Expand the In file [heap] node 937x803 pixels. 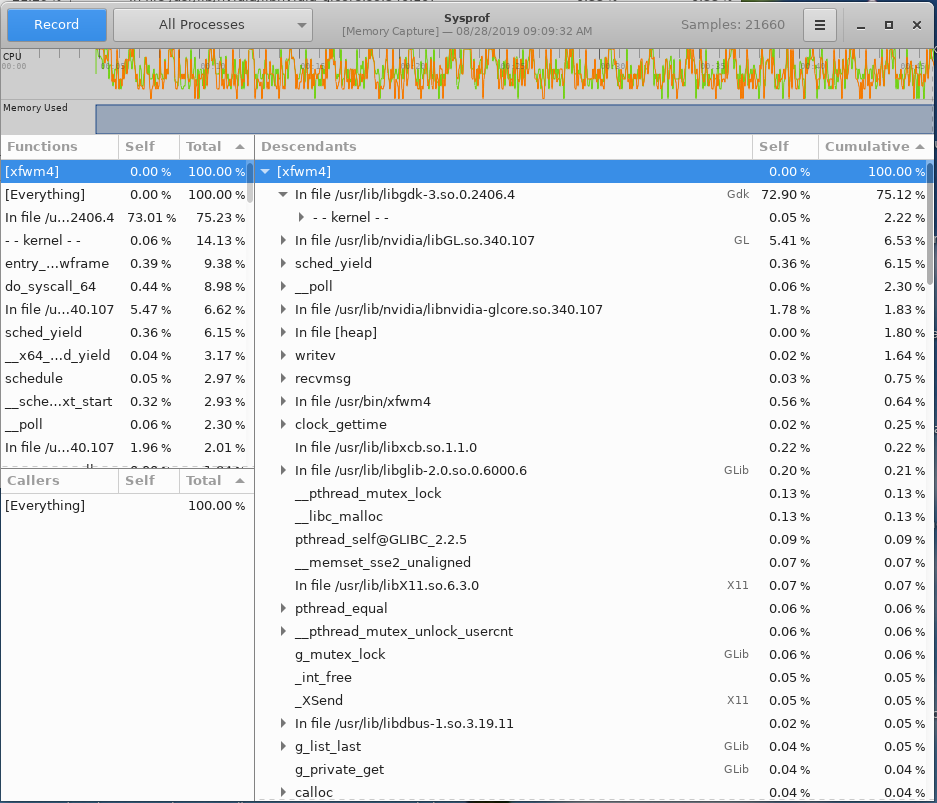pyautogui.click(x=284, y=333)
